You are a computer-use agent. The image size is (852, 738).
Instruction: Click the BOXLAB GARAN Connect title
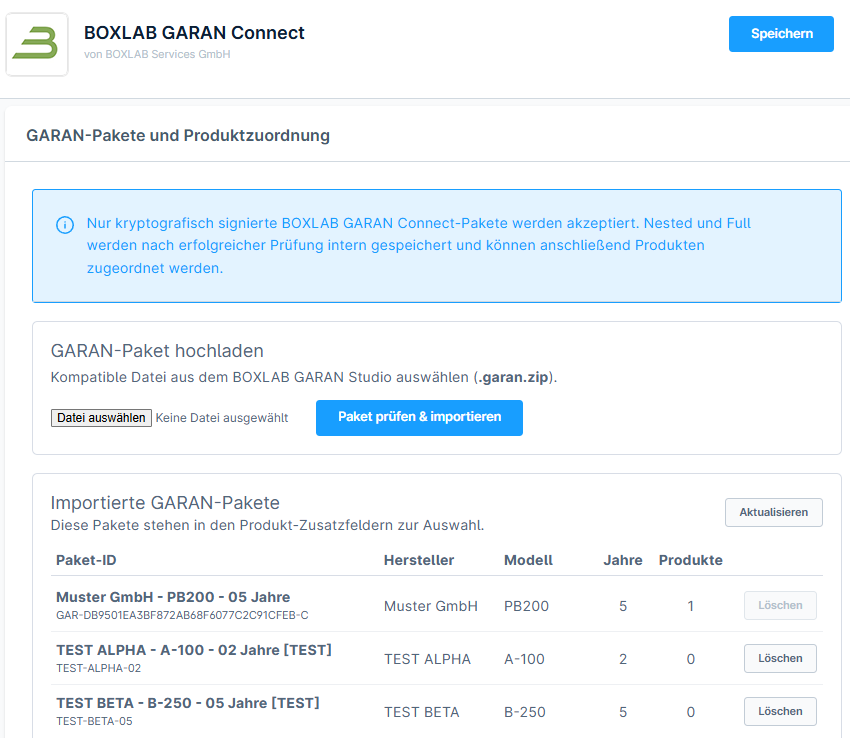point(194,33)
